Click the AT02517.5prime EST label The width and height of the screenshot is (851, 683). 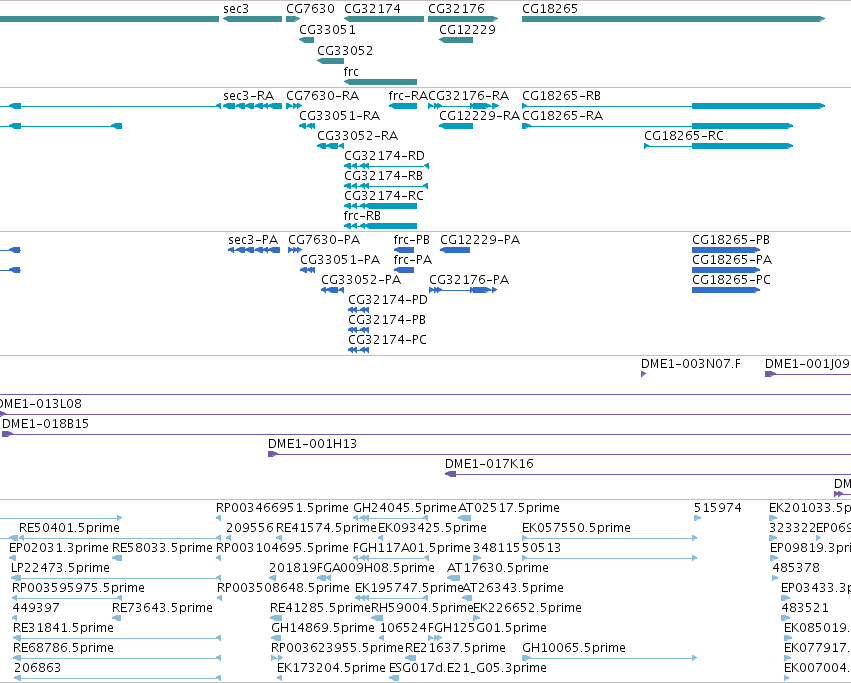click(509, 508)
